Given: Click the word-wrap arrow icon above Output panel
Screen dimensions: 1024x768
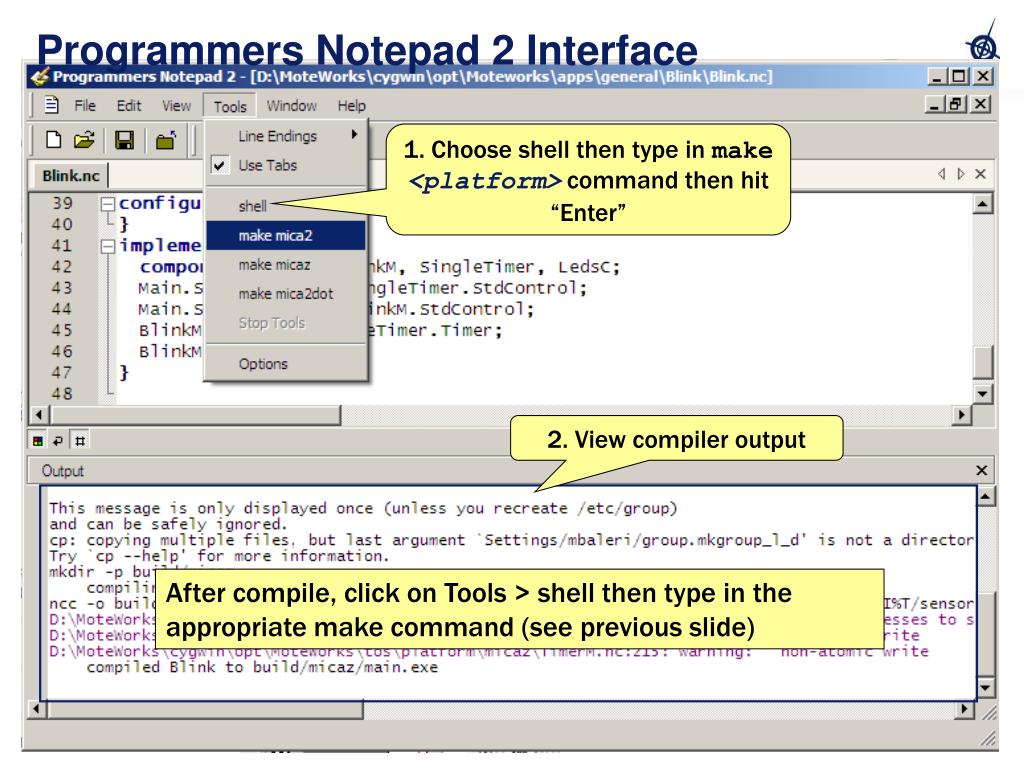Looking at the screenshot, I should (x=58, y=441).
